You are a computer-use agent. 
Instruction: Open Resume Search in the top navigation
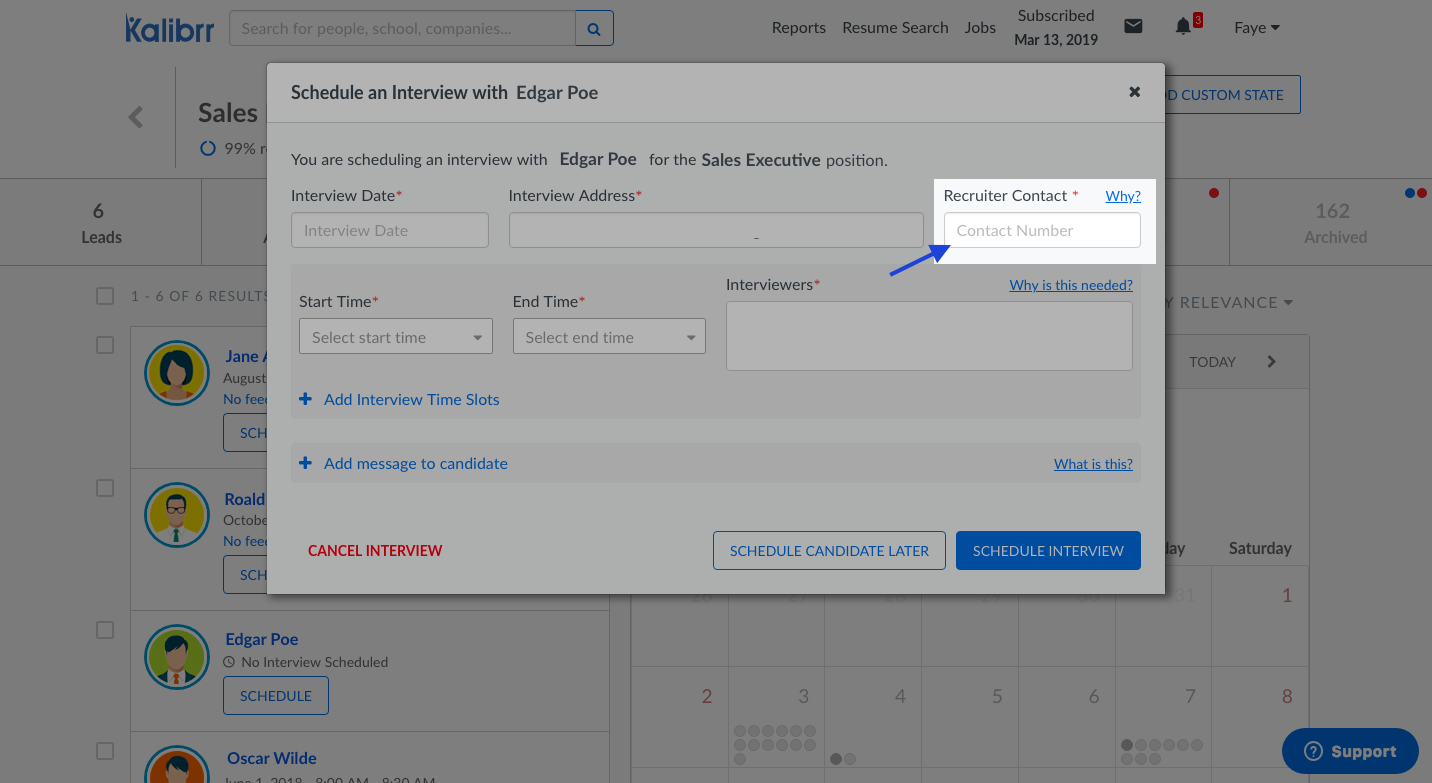coord(895,28)
